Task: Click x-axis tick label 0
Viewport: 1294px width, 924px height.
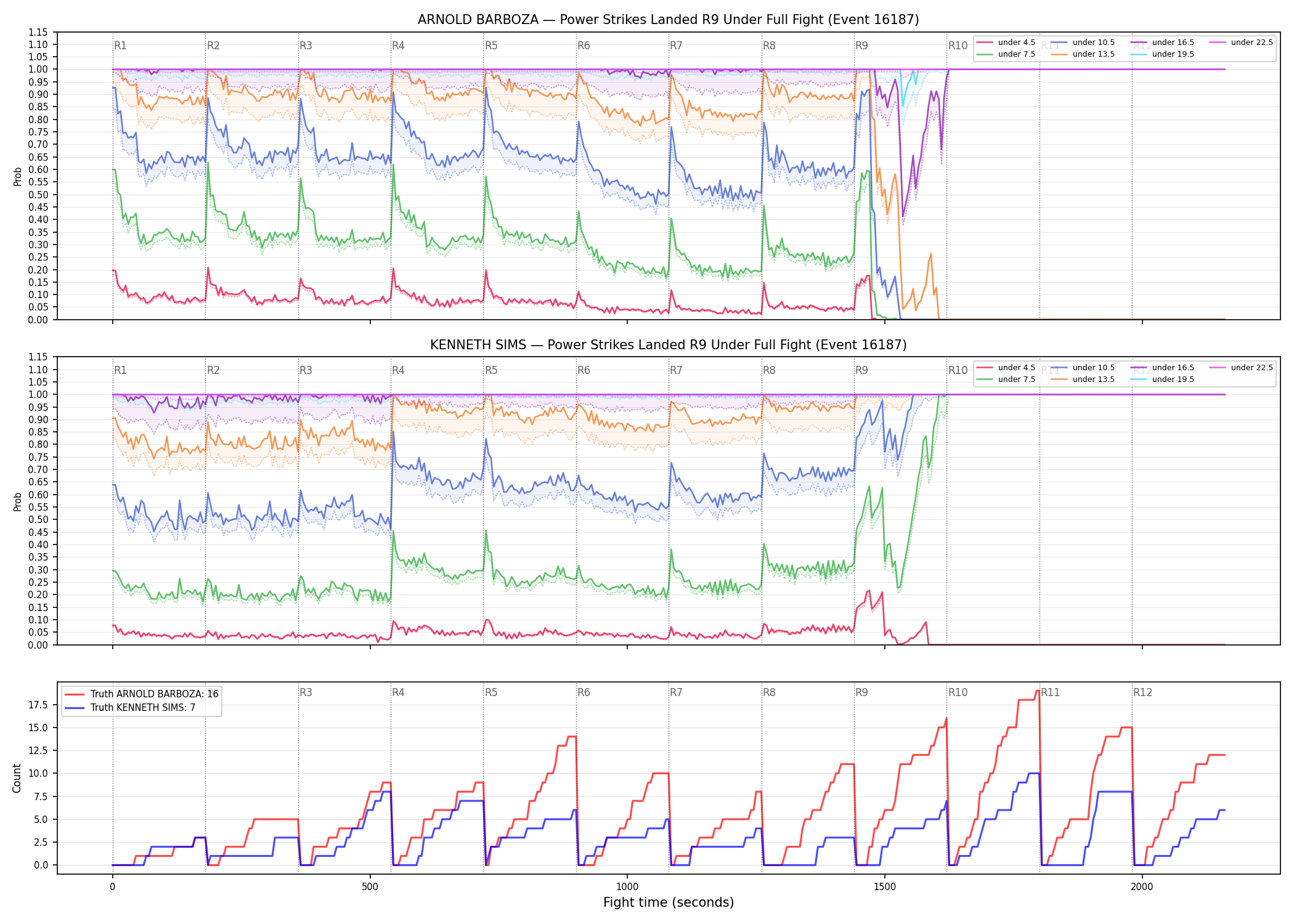Action: 112,887
